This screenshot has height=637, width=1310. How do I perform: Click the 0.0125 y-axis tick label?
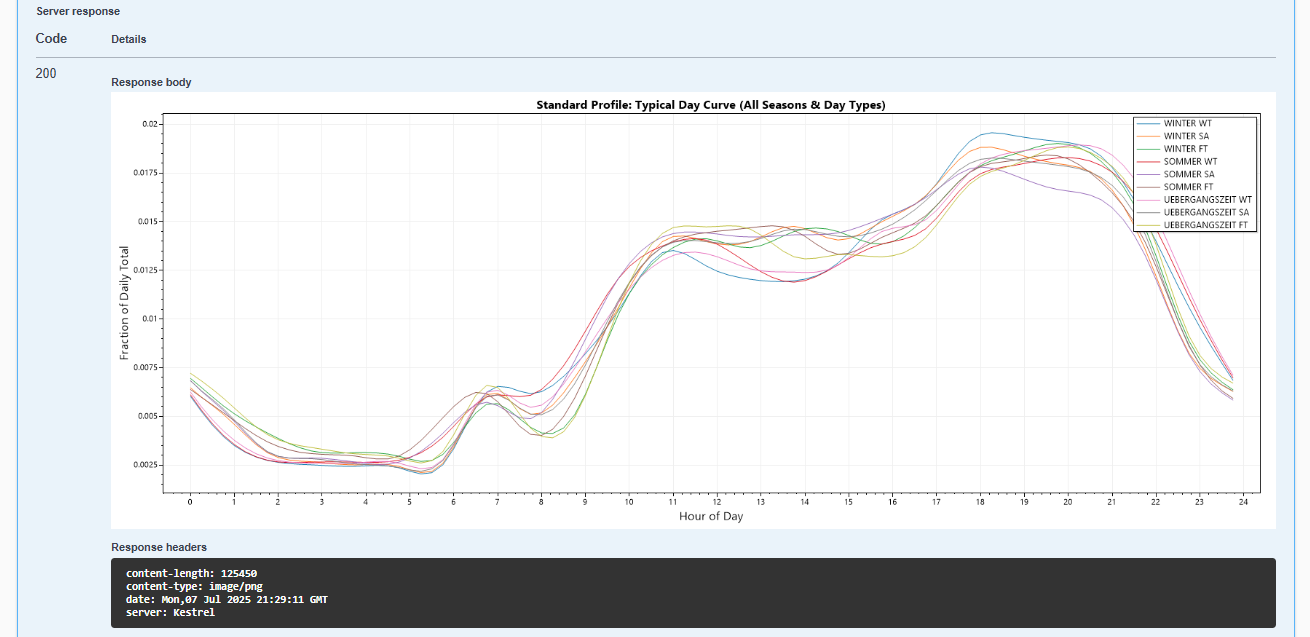click(x=144, y=270)
